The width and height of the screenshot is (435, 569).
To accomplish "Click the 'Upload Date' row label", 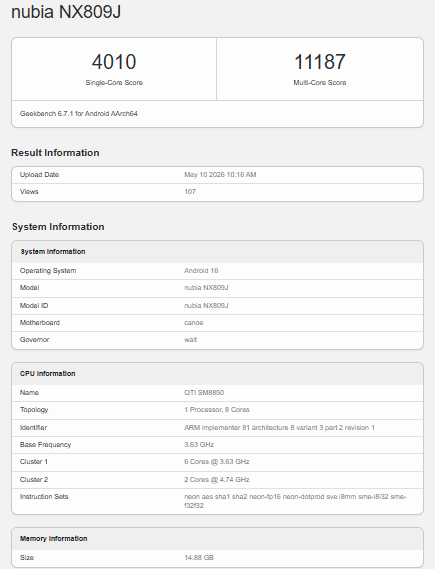I will [x=39, y=175].
